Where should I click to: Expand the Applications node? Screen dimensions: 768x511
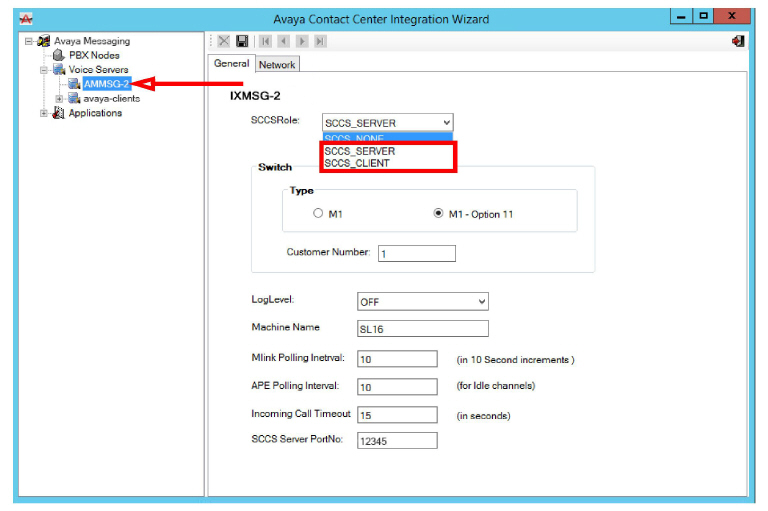pyautogui.click(x=44, y=113)
